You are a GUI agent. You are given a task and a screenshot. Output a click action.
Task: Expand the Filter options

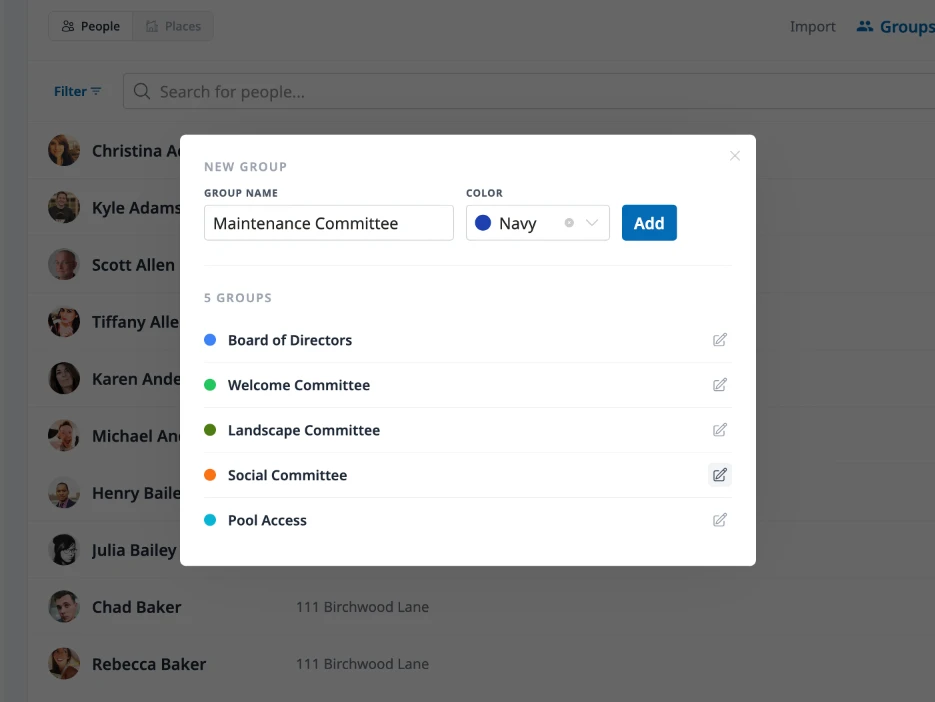[78, 91]
